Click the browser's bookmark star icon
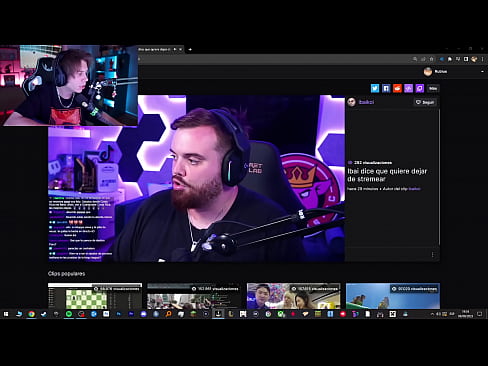Viewport: 488px width, 366px height. pos(431,59)
